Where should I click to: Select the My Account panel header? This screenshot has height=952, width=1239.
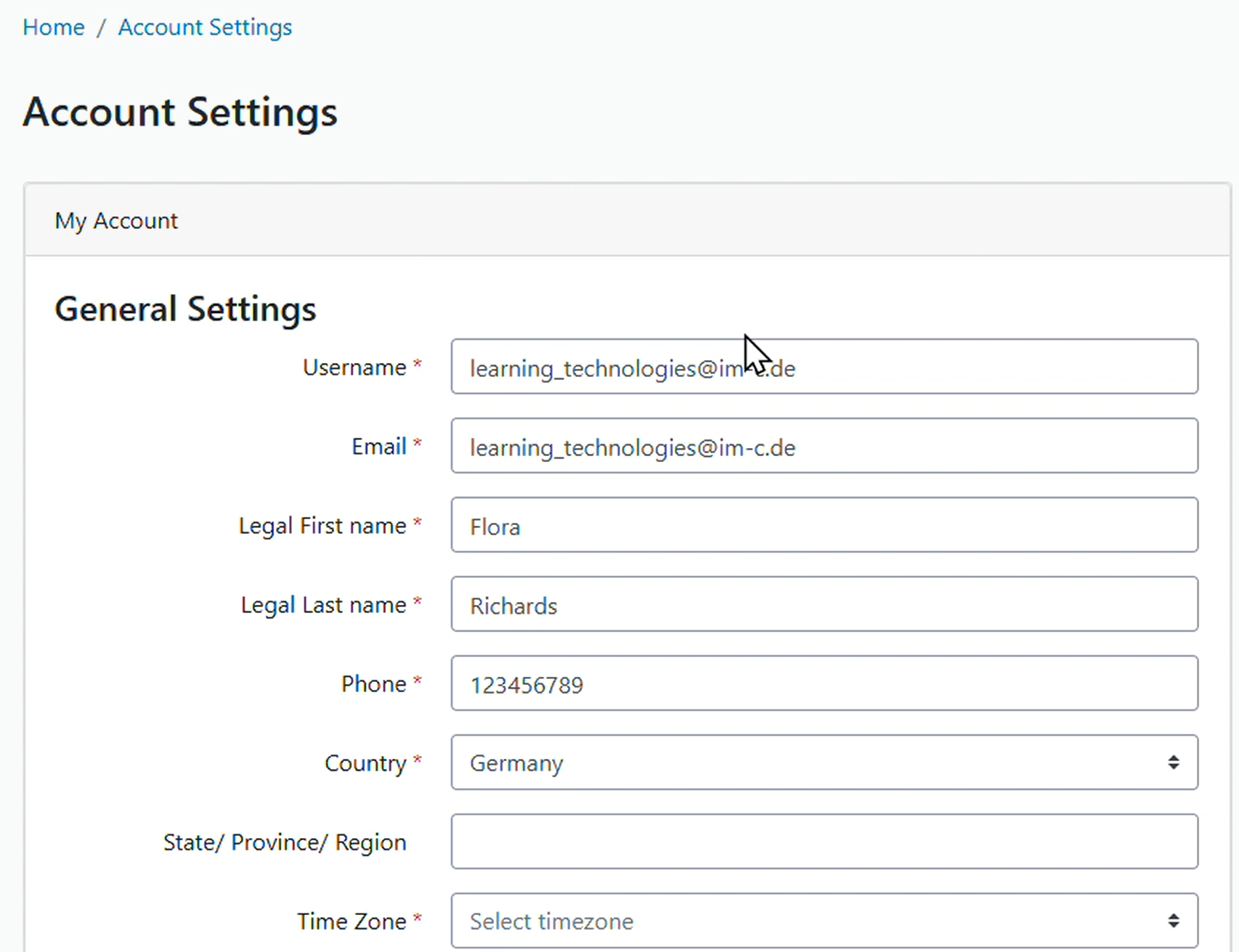point(116,221)
